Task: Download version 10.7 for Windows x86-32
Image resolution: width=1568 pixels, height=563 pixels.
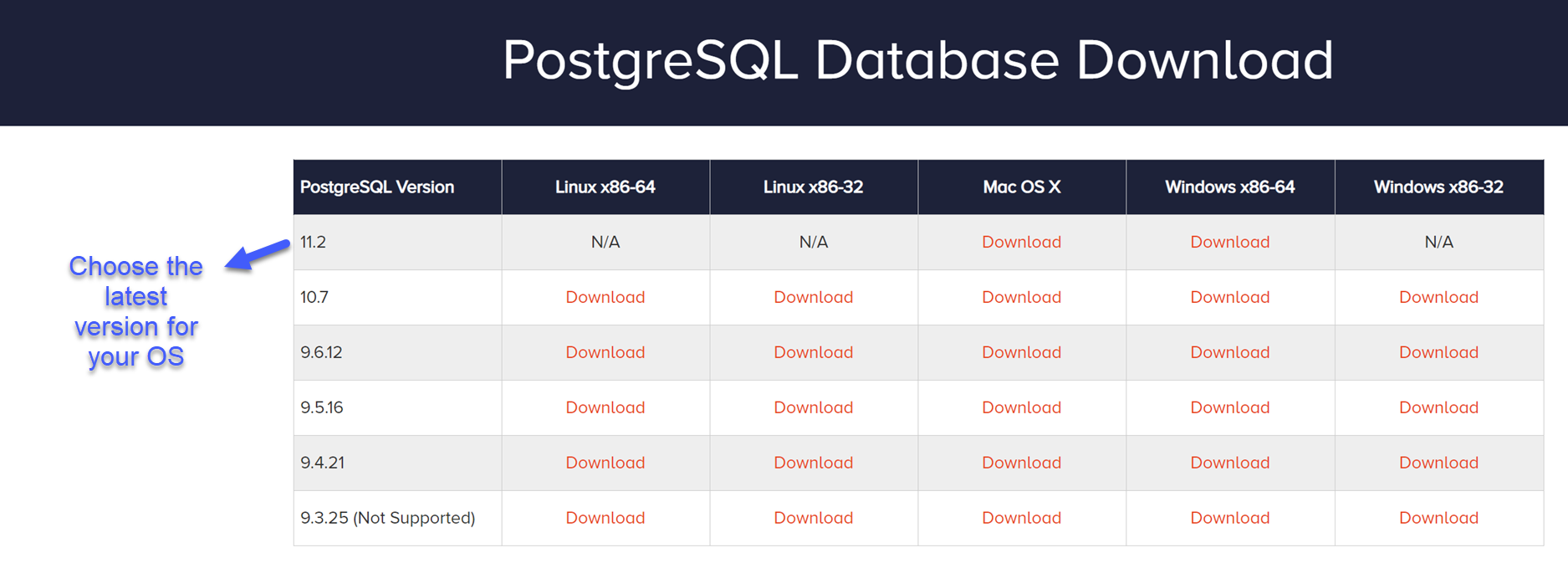Action: (1438, 297)
